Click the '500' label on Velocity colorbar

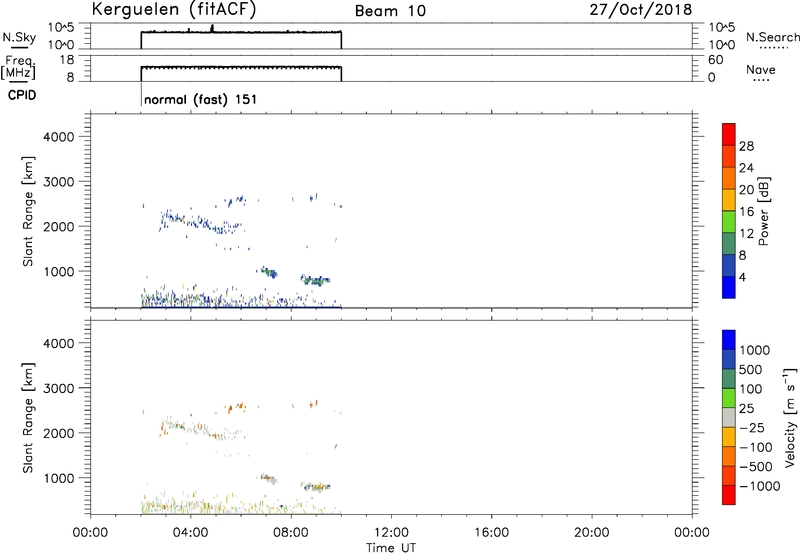pyautogui.click(x=751, y=370)
